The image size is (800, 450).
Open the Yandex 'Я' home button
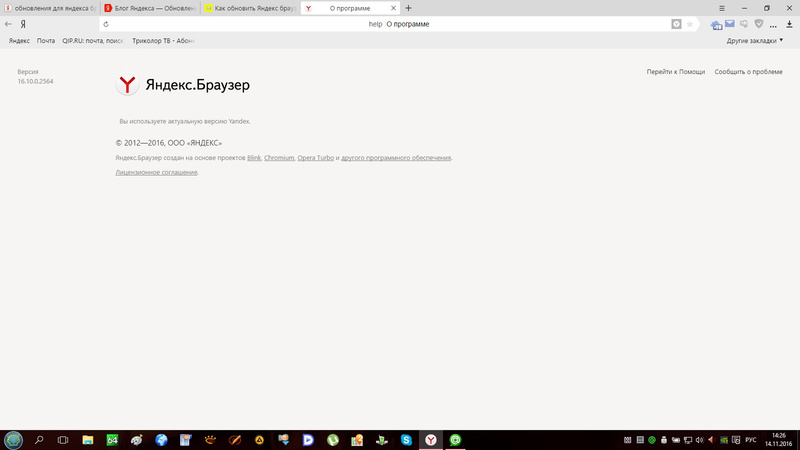(x=23, y=24)
